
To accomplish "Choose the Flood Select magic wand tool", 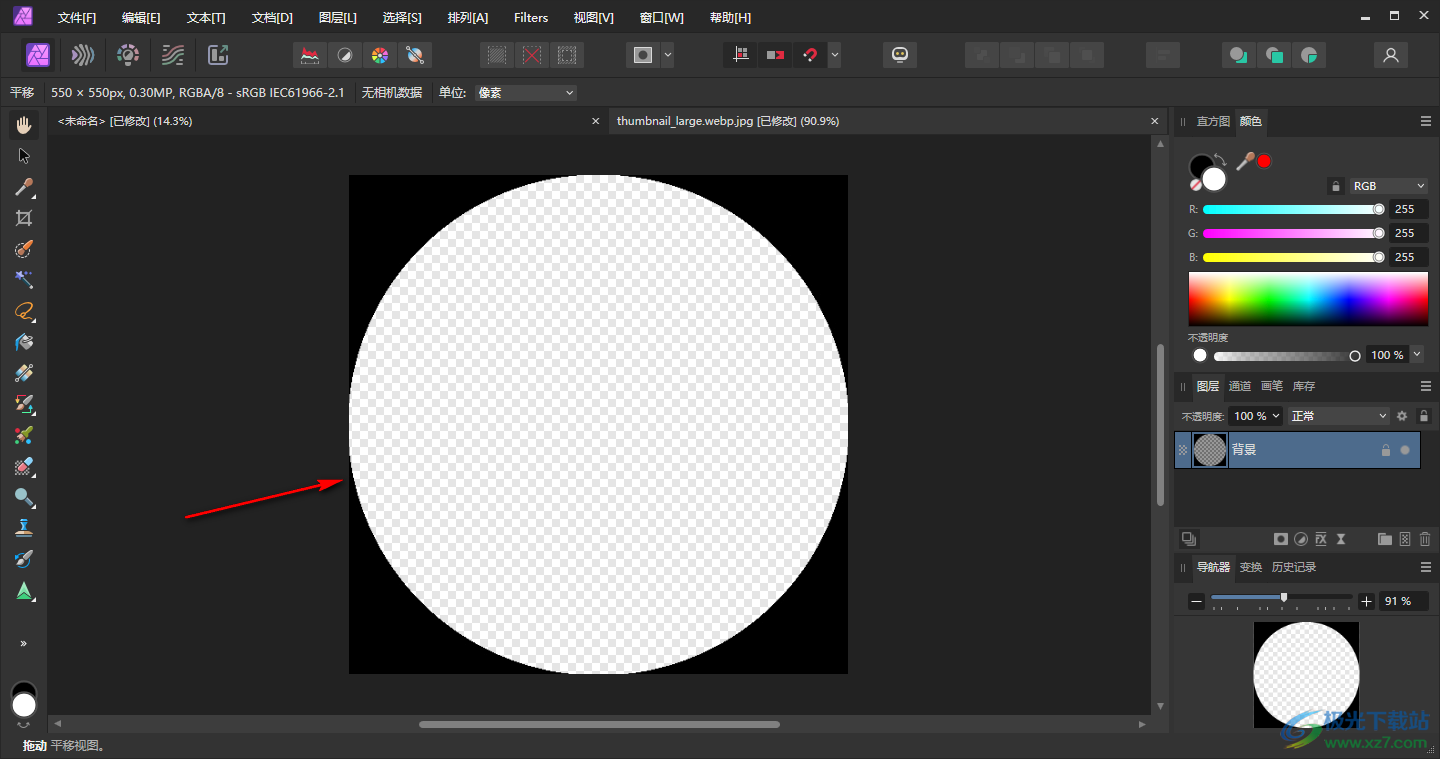I will 24,280.
